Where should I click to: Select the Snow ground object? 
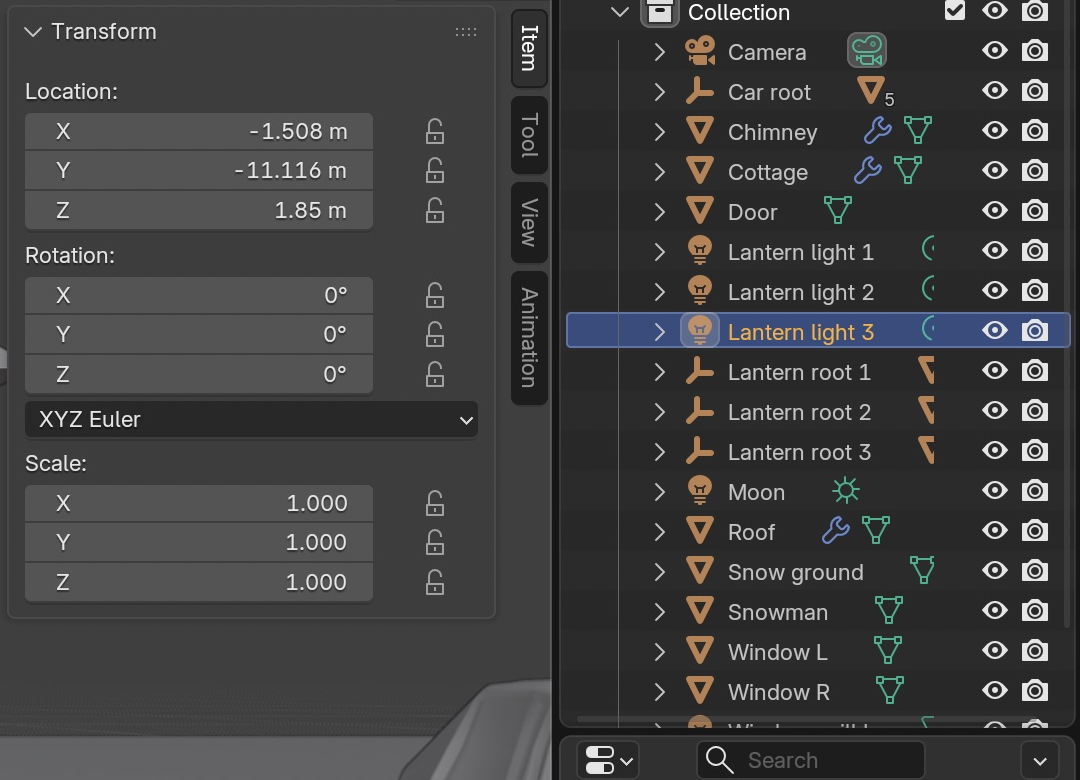pos(796,572)
